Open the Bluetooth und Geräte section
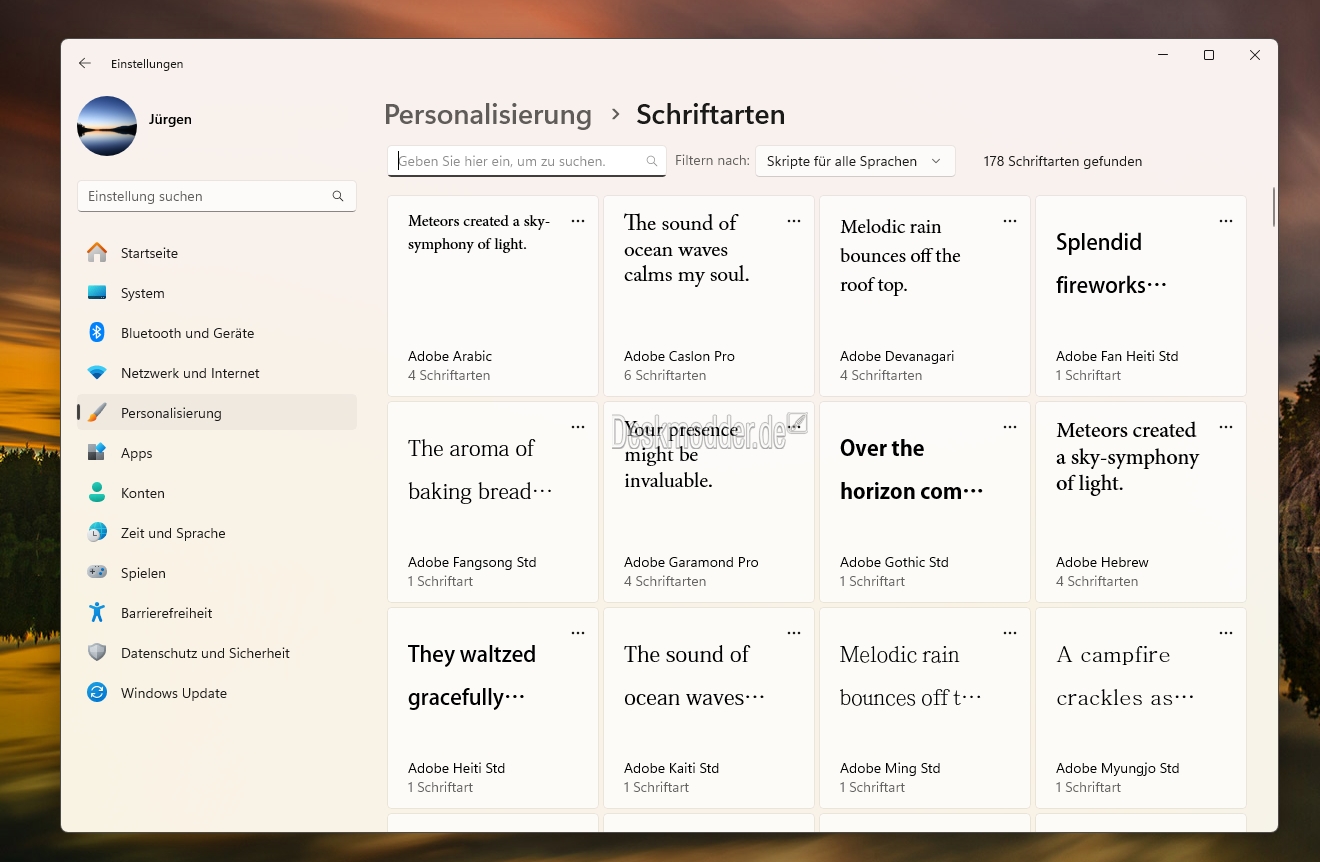The width and height of the screenshot is (1320, 862). (217, 333)
